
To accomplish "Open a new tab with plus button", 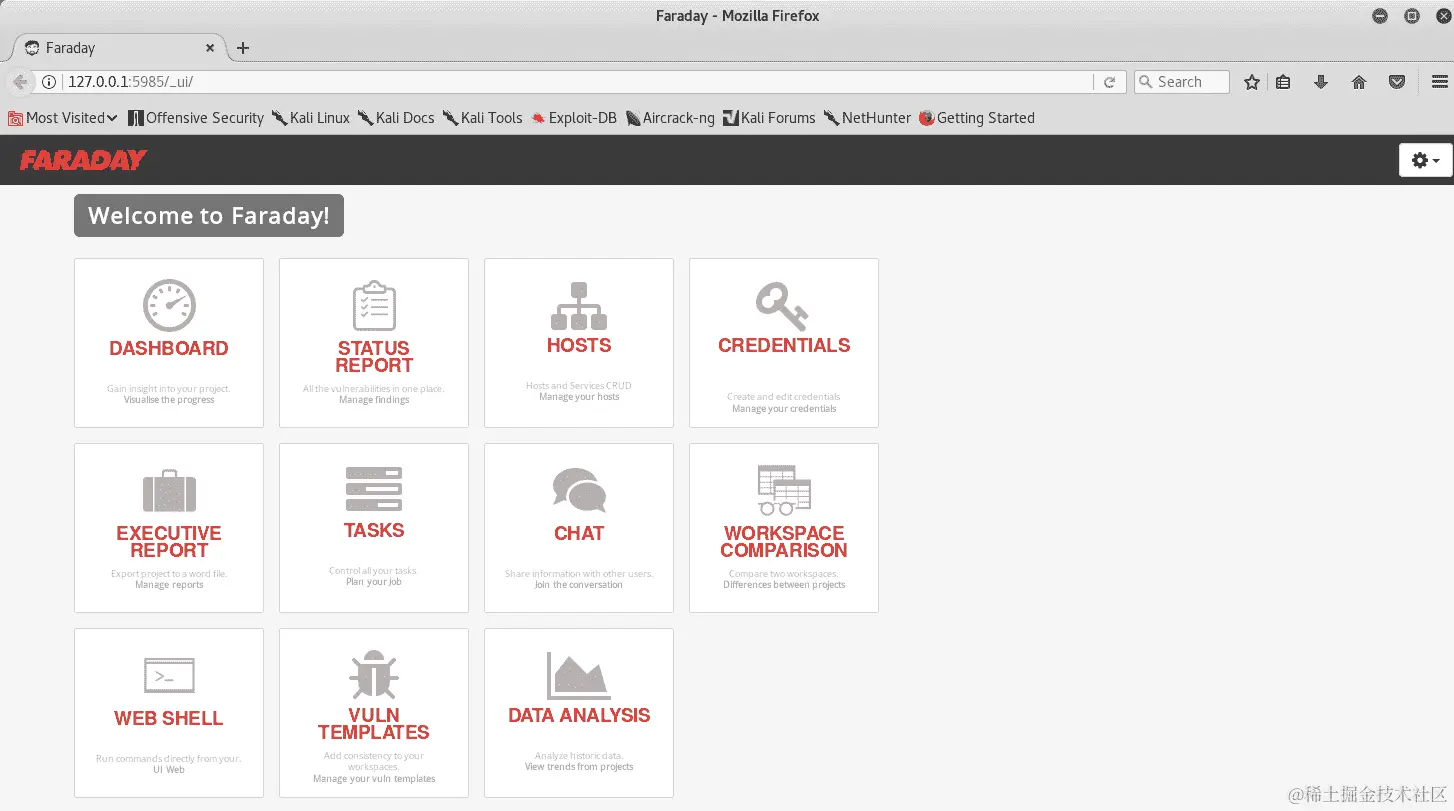I will 243,48.
